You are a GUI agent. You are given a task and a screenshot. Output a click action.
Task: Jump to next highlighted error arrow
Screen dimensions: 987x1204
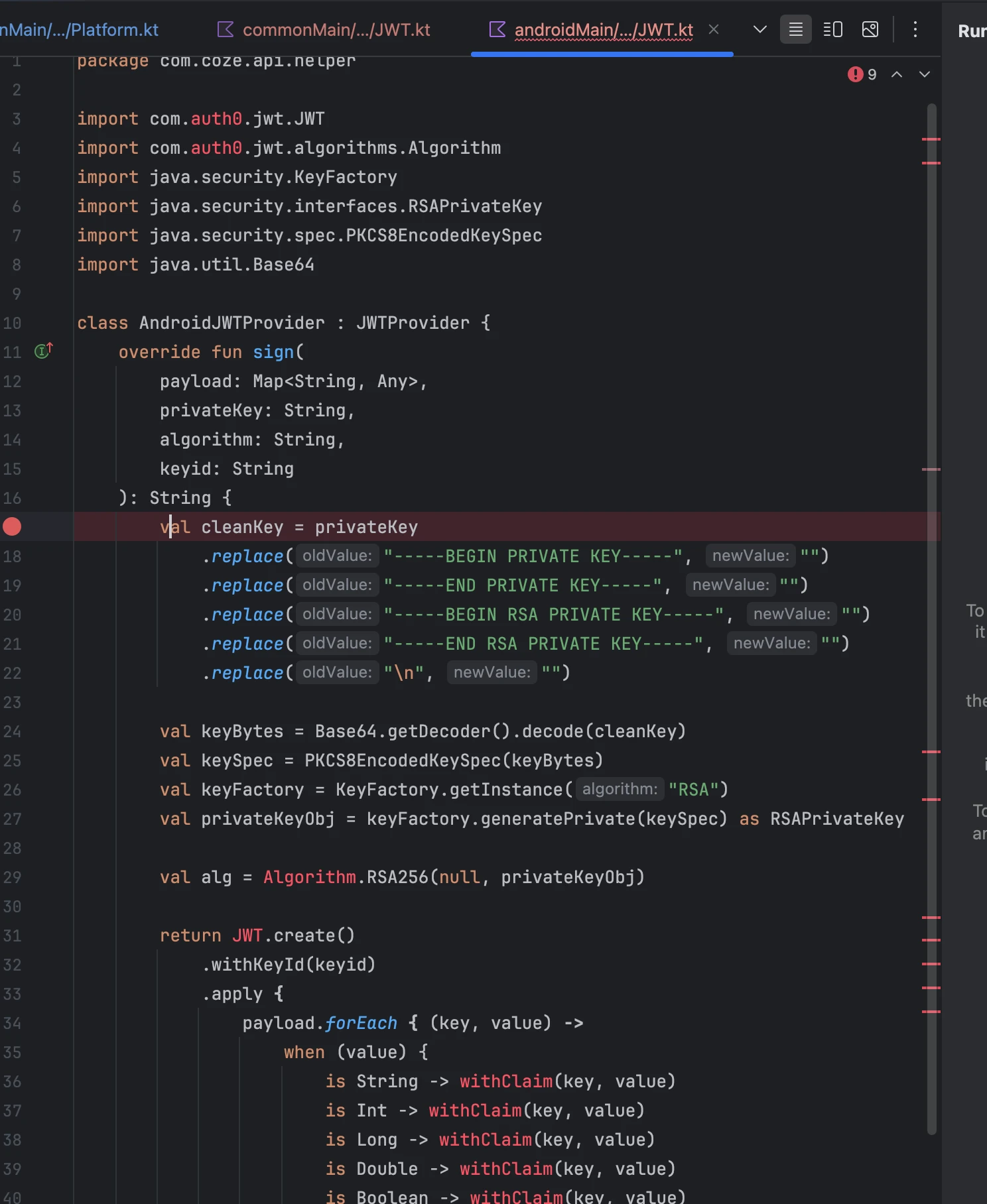pos(924,74)
